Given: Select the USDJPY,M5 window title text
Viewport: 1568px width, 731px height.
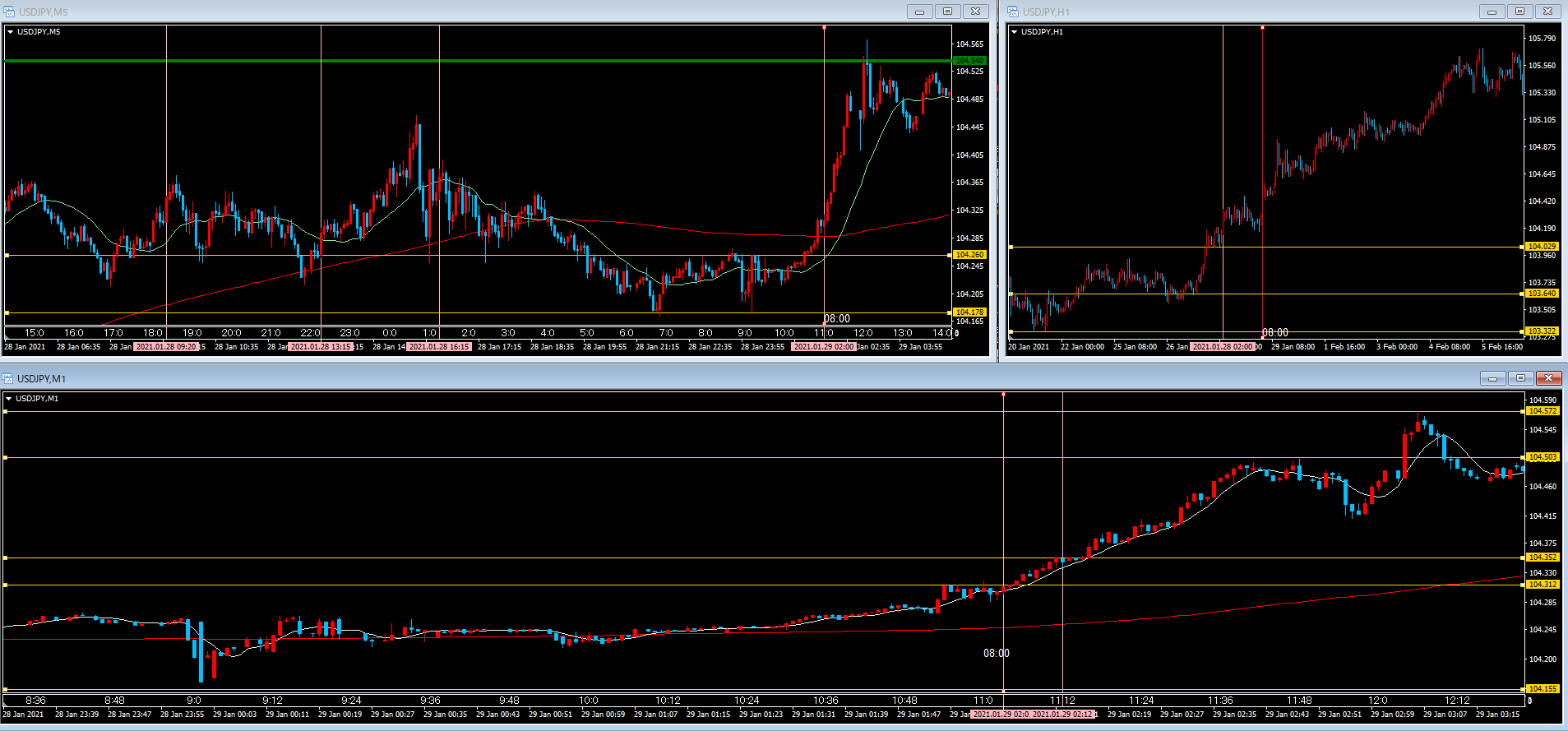Looking at the screenshot, I should click(43, 12).
